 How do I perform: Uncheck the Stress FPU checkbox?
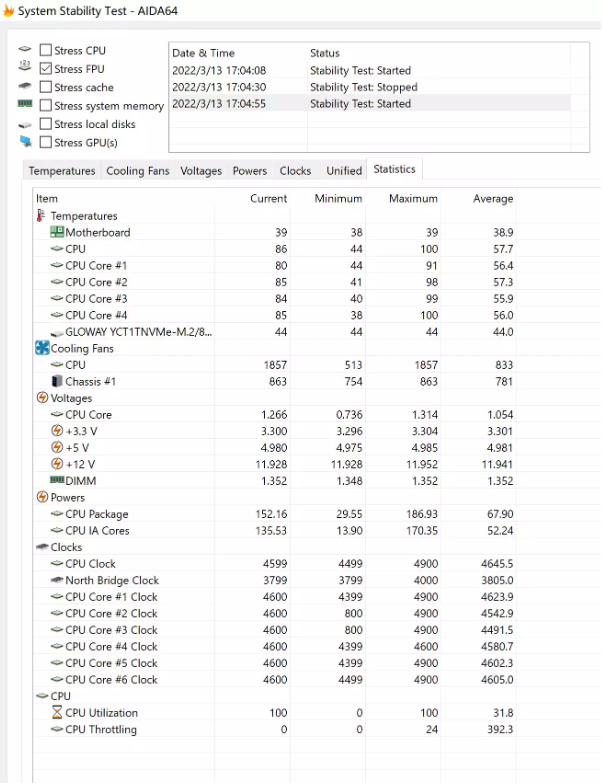click(46, 68)
